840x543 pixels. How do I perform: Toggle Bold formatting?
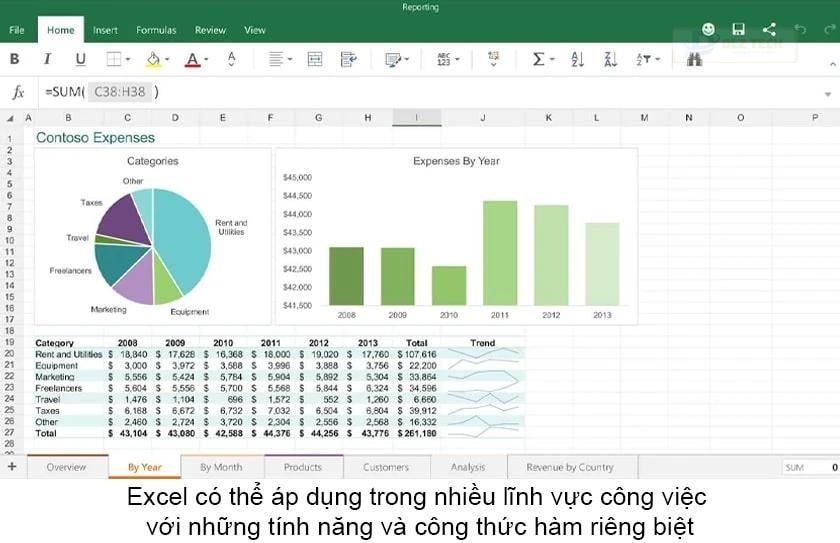[14, 59]
